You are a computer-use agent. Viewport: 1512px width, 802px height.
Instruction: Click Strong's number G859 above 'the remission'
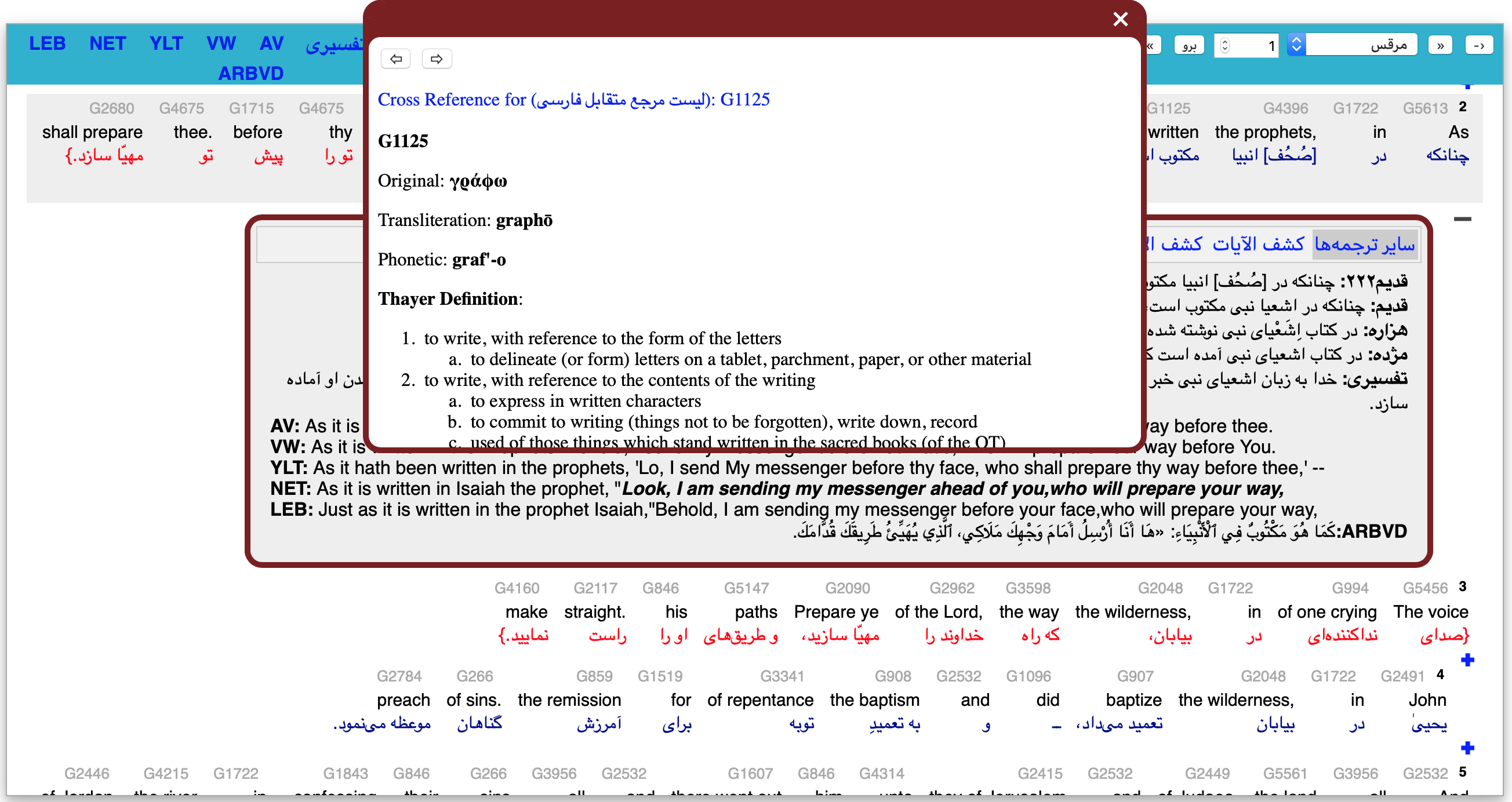tap(594, 676)
